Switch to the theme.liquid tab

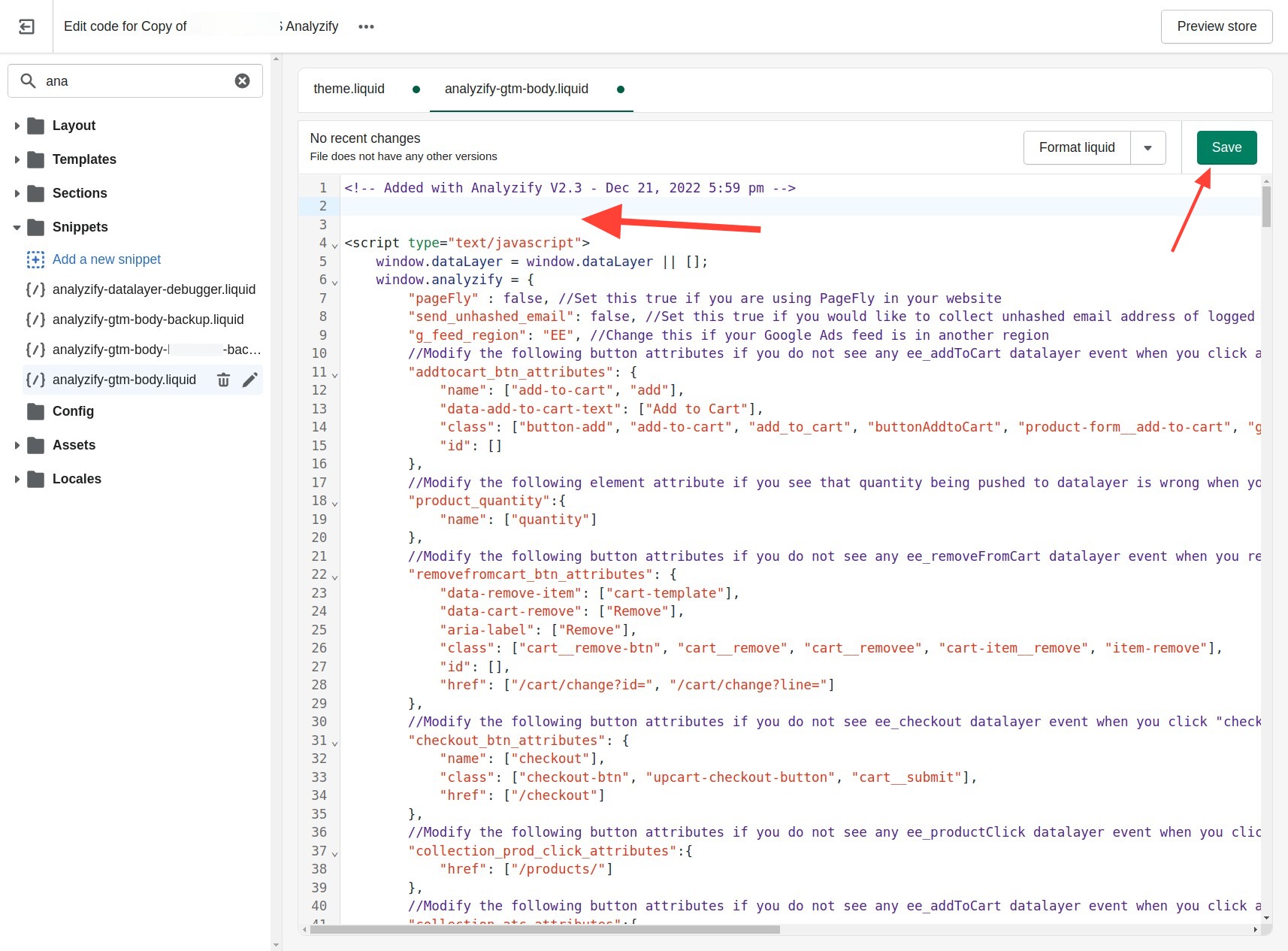[349, 89]
